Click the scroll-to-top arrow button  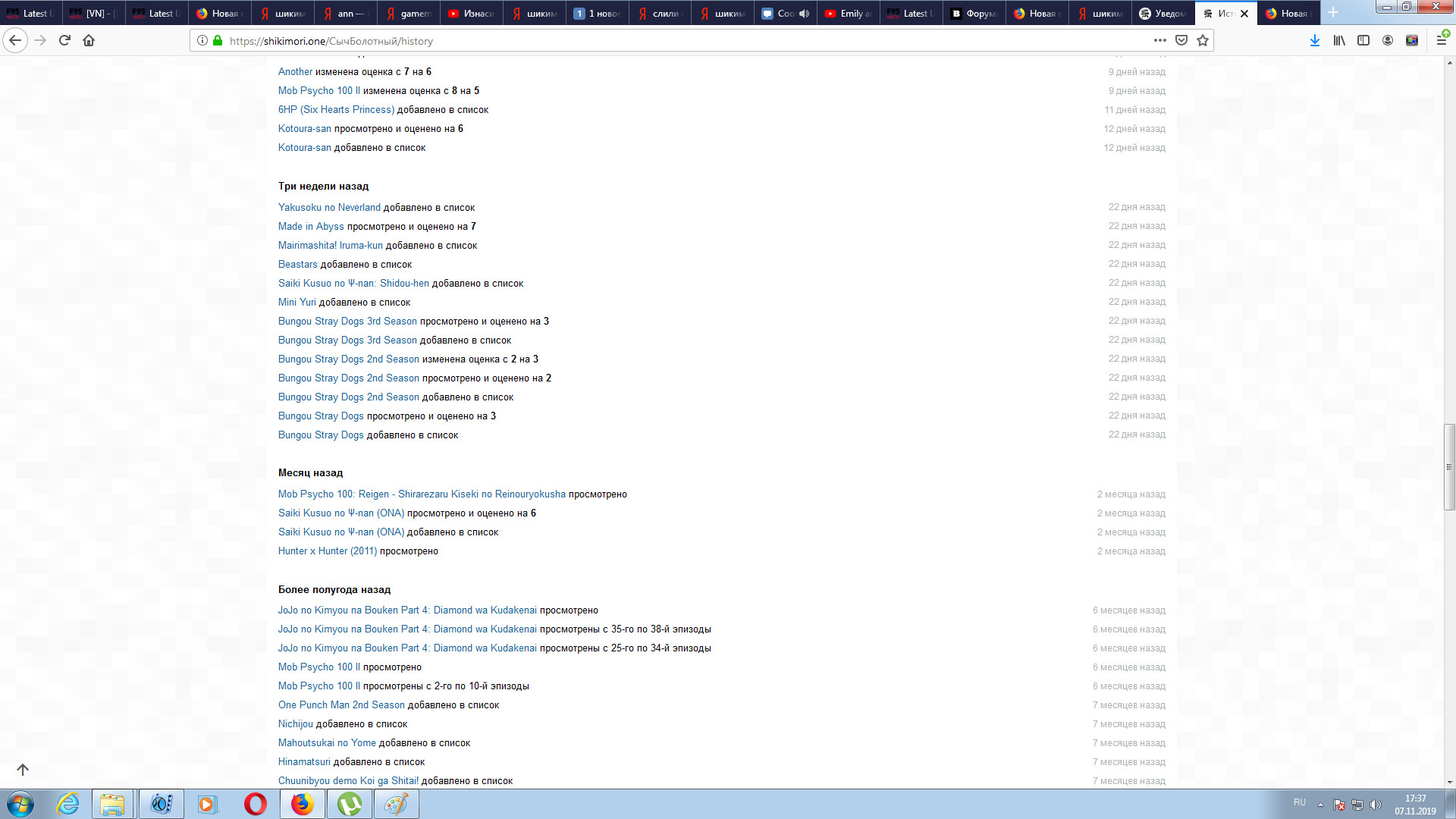tap(23, 770)
